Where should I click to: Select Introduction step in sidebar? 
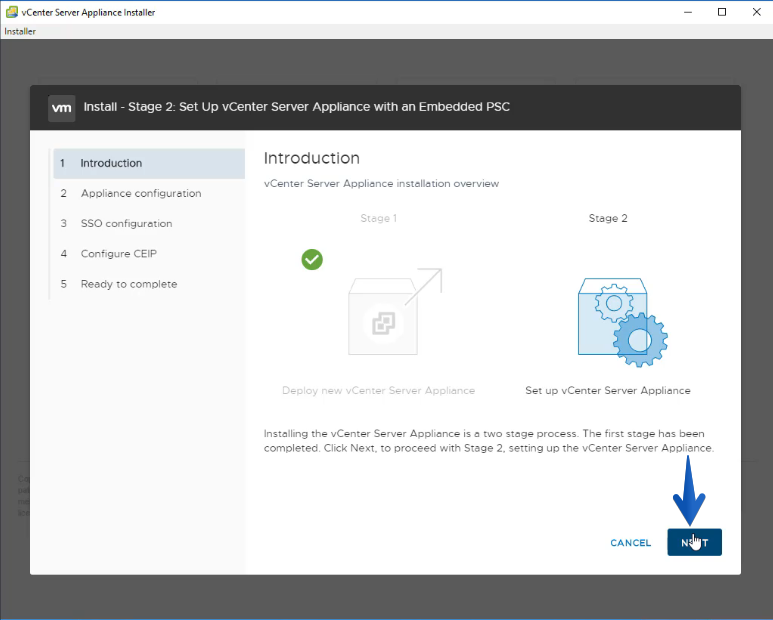coord(149,163)
